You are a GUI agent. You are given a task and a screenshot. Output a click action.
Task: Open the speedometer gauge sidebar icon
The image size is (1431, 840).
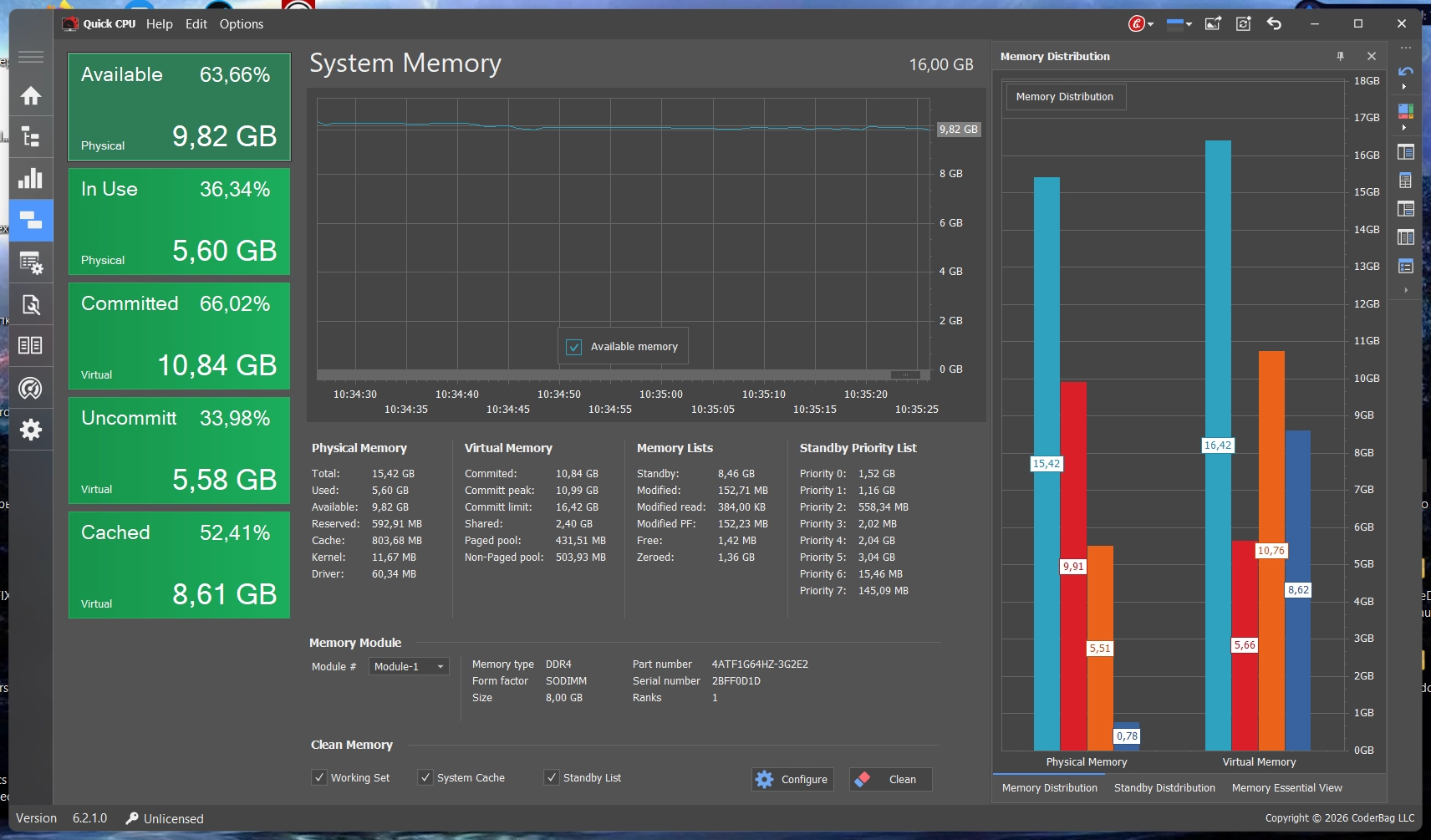pos(31,389)
